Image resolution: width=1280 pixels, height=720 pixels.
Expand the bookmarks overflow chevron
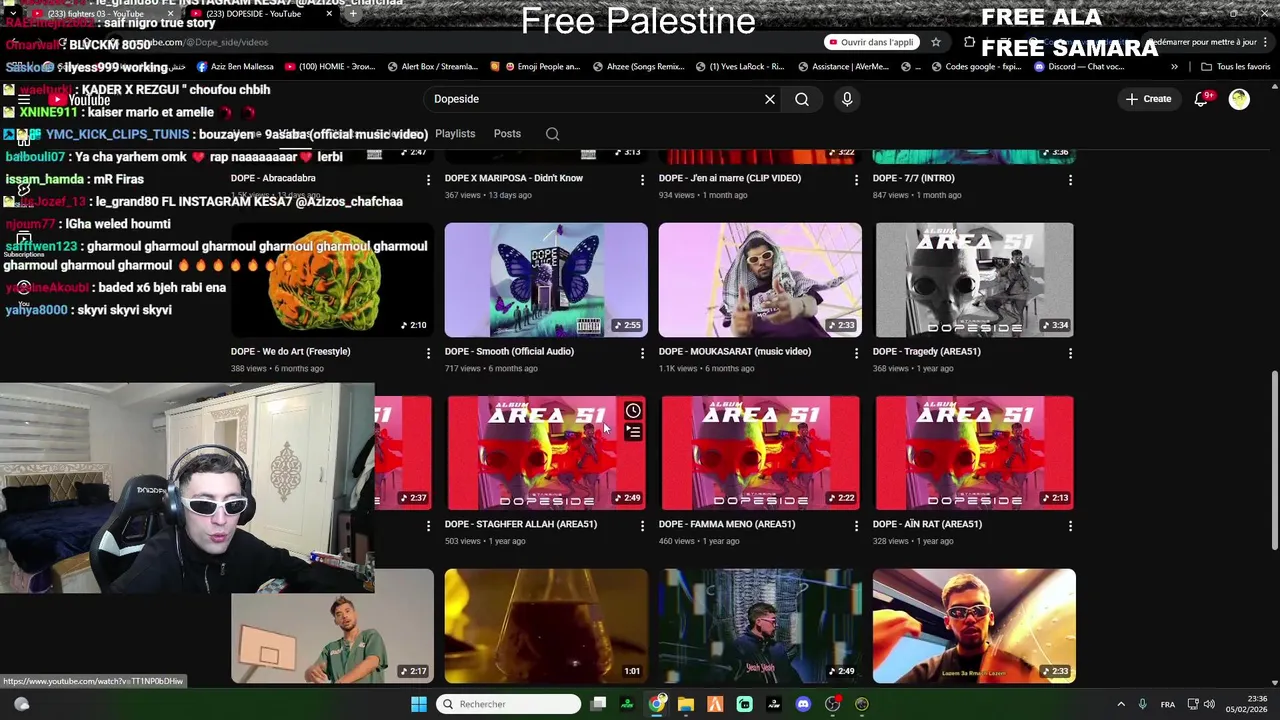1174,67
